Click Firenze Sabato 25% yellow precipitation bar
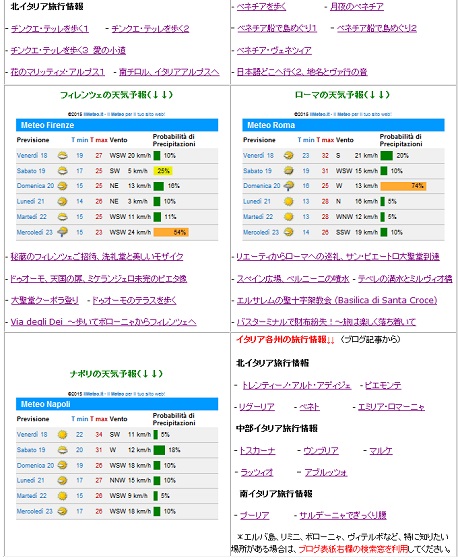The image size is (458, 560). click(163, 171)
